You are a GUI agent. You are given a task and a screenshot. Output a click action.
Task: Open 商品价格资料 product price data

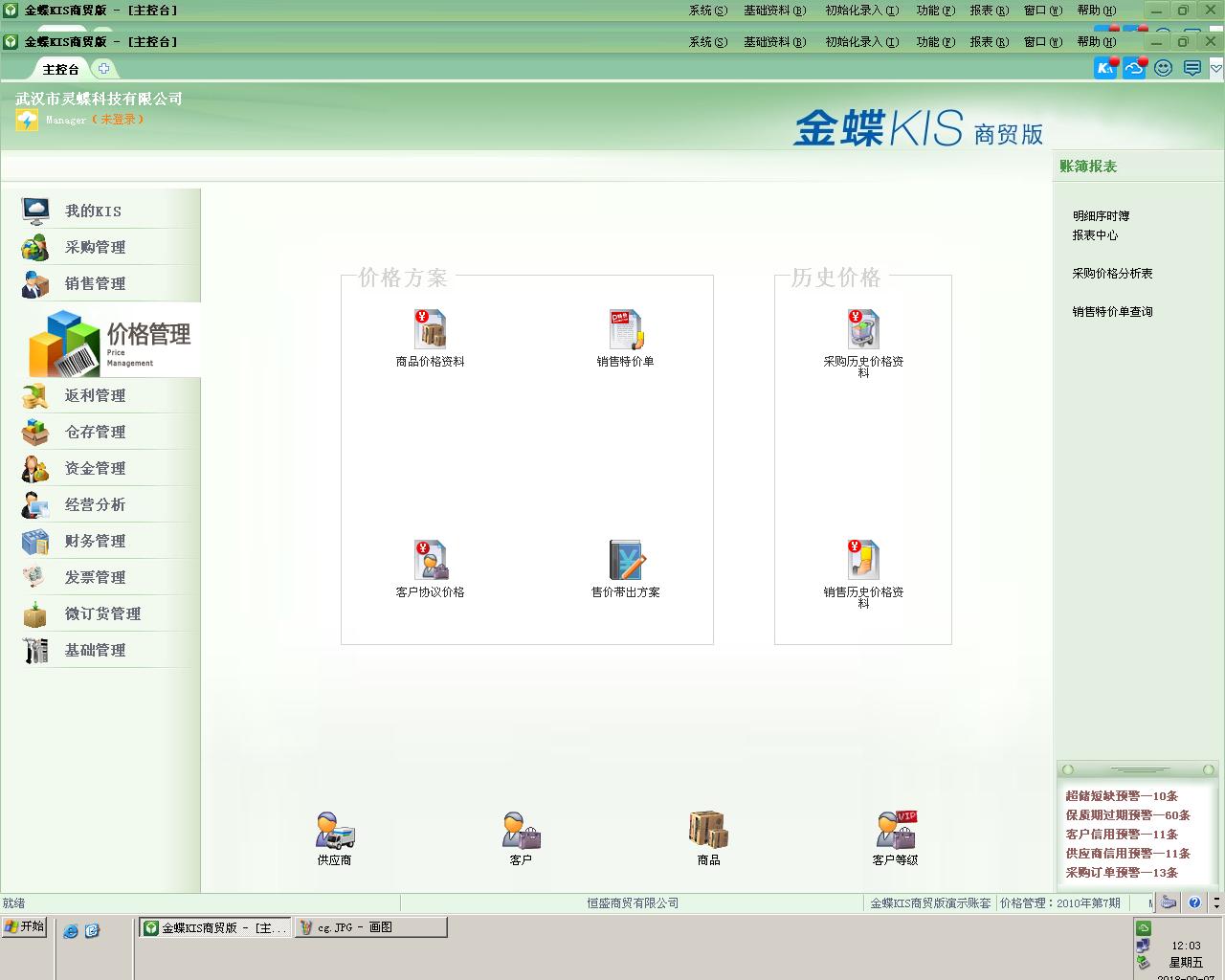click(x=430, y=338)
